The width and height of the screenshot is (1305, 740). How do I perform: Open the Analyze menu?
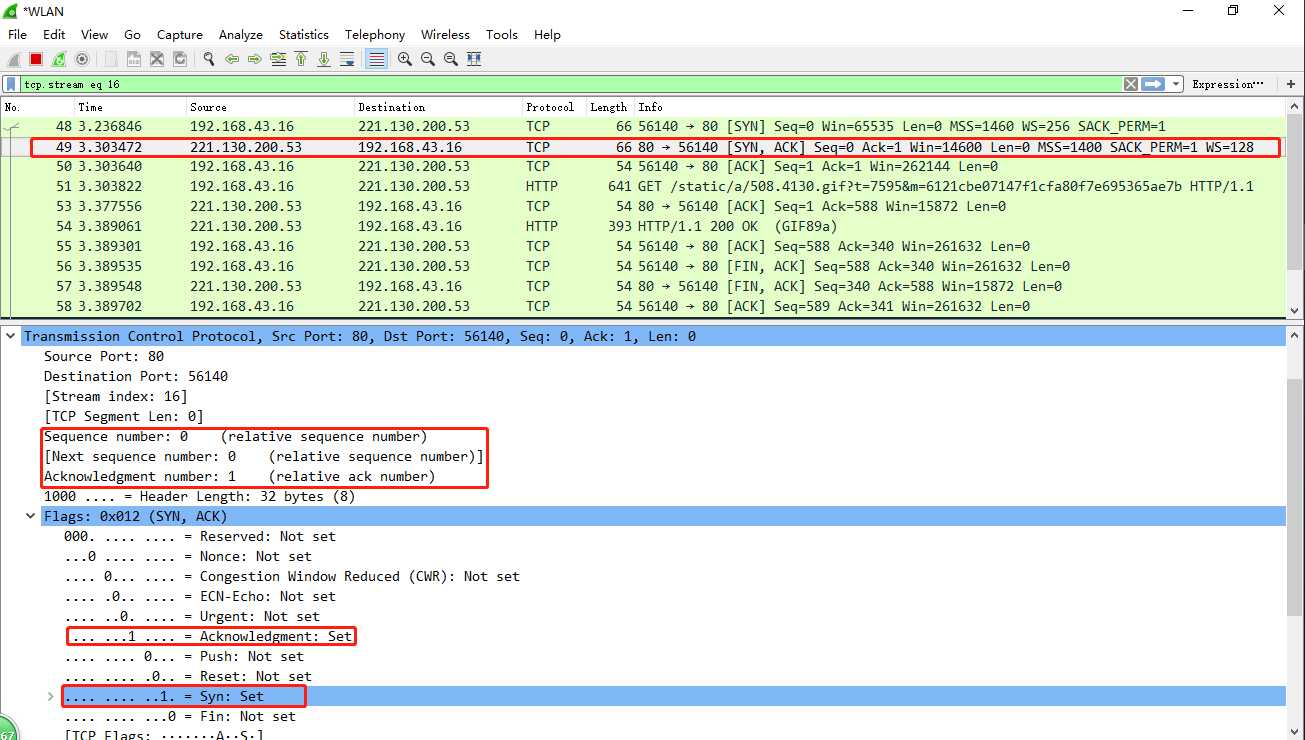240,35
